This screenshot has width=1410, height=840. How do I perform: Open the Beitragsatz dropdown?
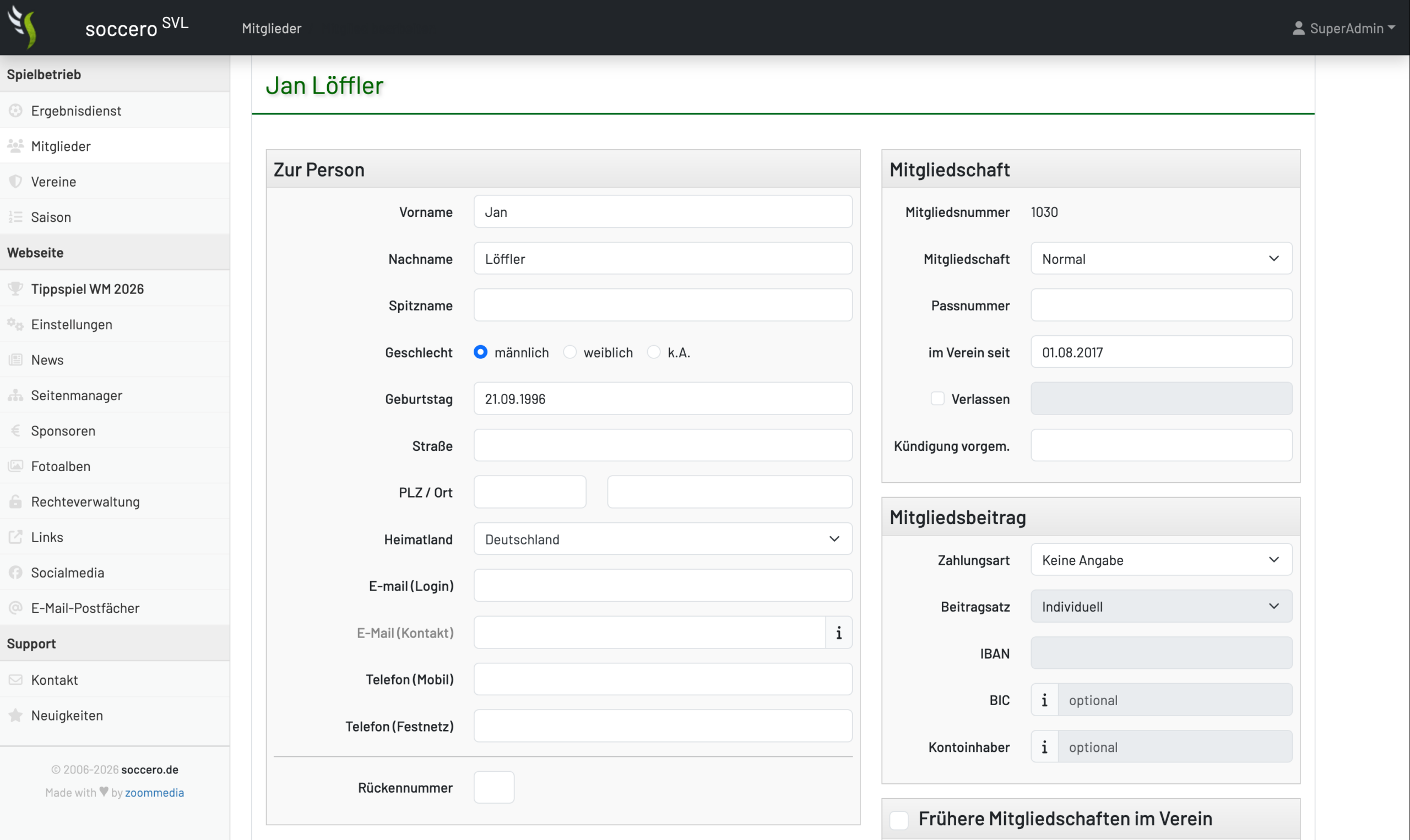click(x=1162, y=606)
